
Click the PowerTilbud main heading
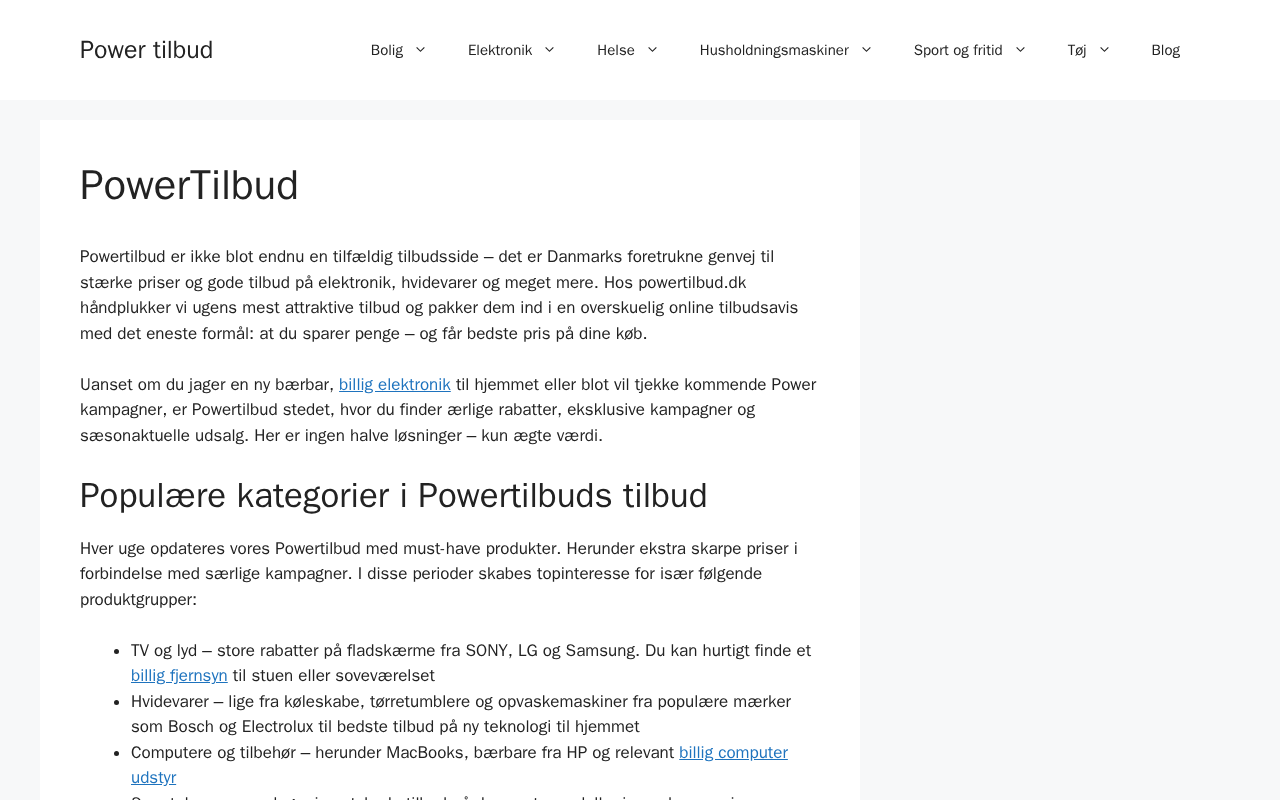189,185
